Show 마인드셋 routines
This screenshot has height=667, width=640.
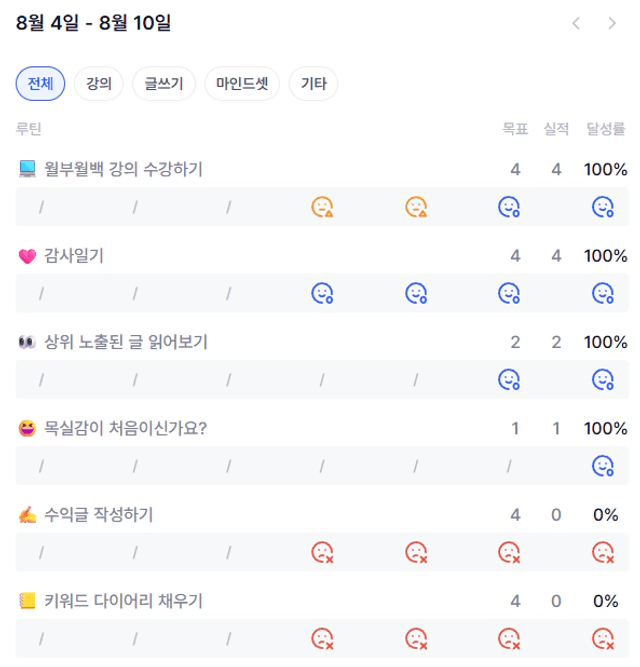coord(242,84)
